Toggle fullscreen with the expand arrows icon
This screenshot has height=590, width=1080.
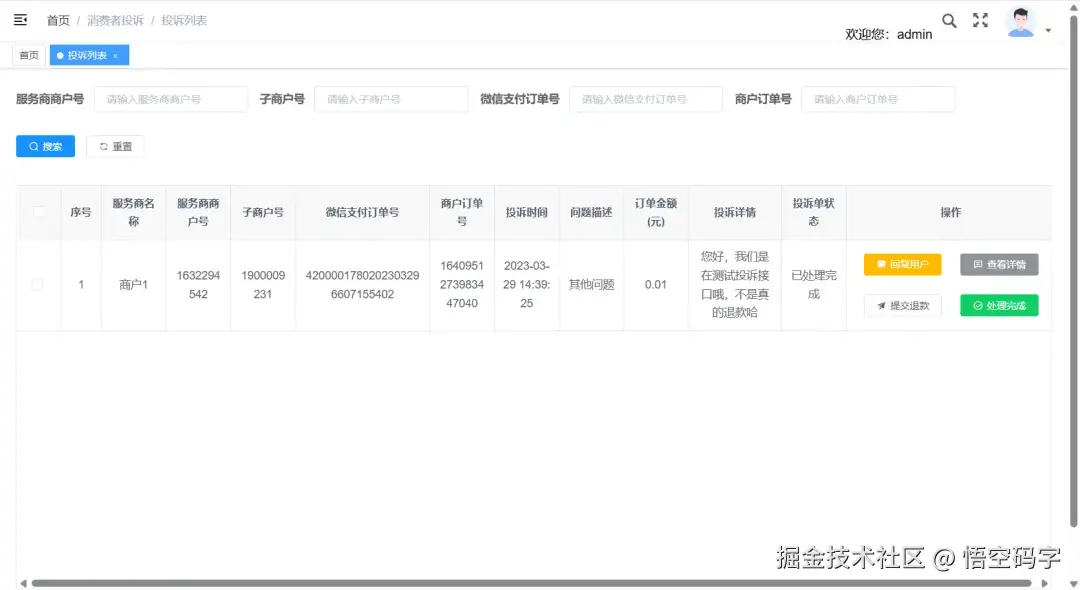980,19
